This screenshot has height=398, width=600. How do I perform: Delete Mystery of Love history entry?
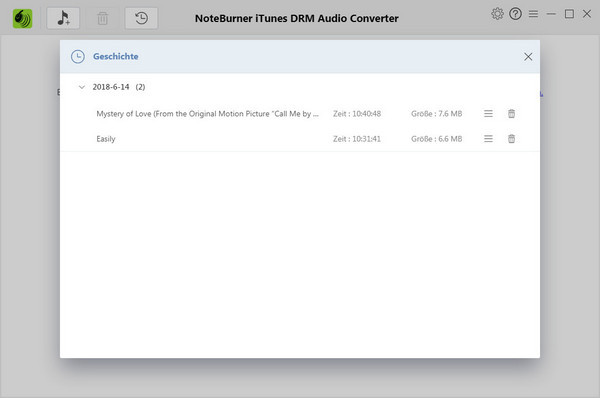click(x=511, y=114)
